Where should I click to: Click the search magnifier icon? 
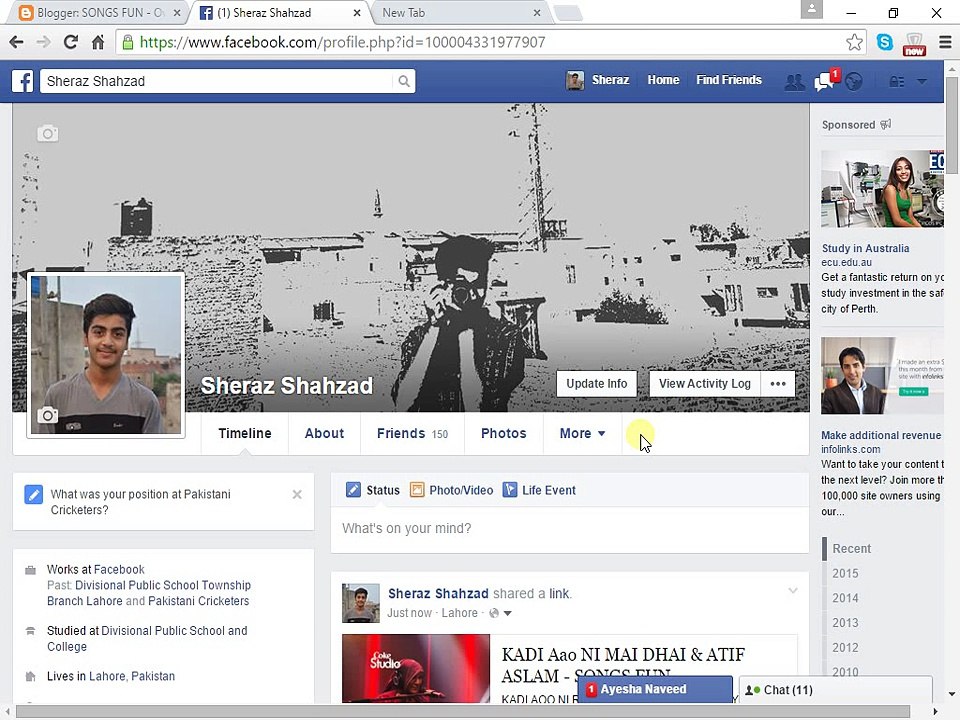pyautogui.click(x=403, y=81)
